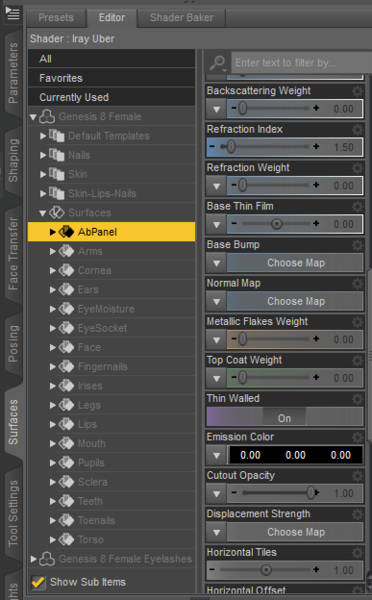Select the Cornea surface icon
The image size is (372, 600).
(66, 271)
